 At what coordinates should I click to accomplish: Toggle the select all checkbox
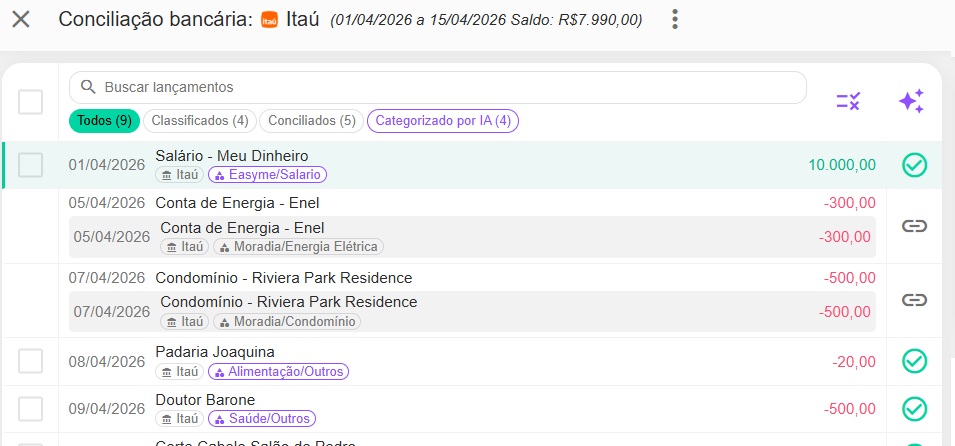[x=31, y=102]
